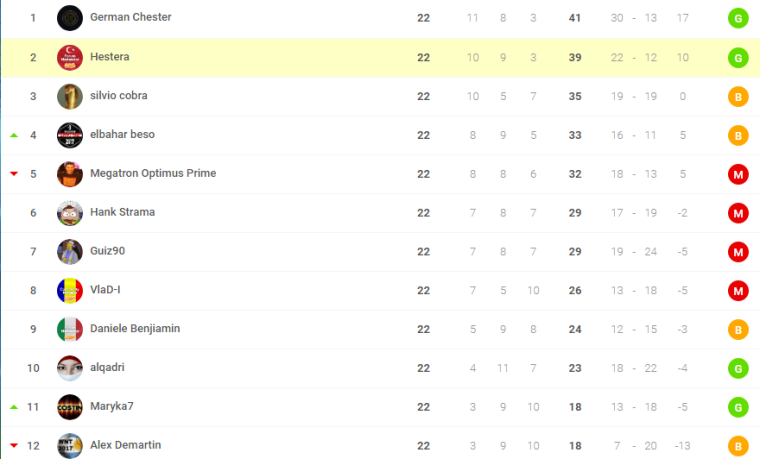Open the silvio cobra manager profile

coord(119,95)
